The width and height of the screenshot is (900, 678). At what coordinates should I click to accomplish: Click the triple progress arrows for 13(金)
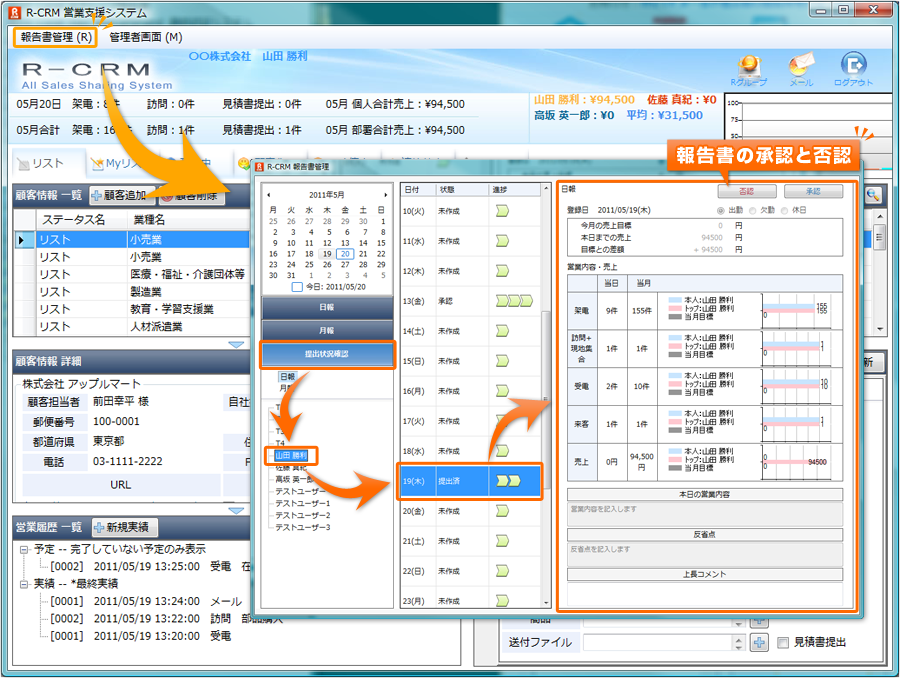click(x=514, y=301)
